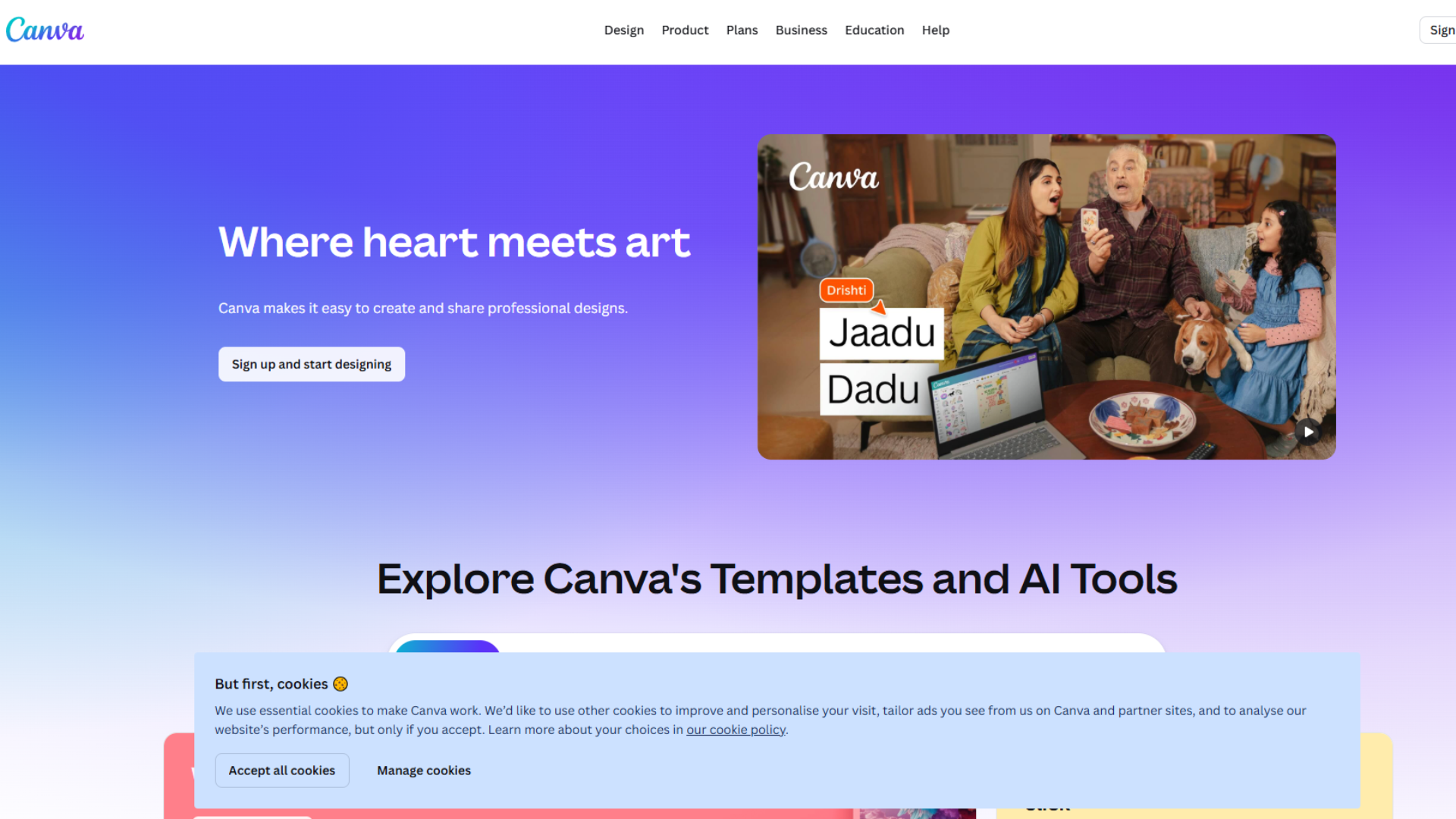Open the Help section
The height and width of the screenshot is (819, 1456).
pyautogui.click(x=935, y=30)
